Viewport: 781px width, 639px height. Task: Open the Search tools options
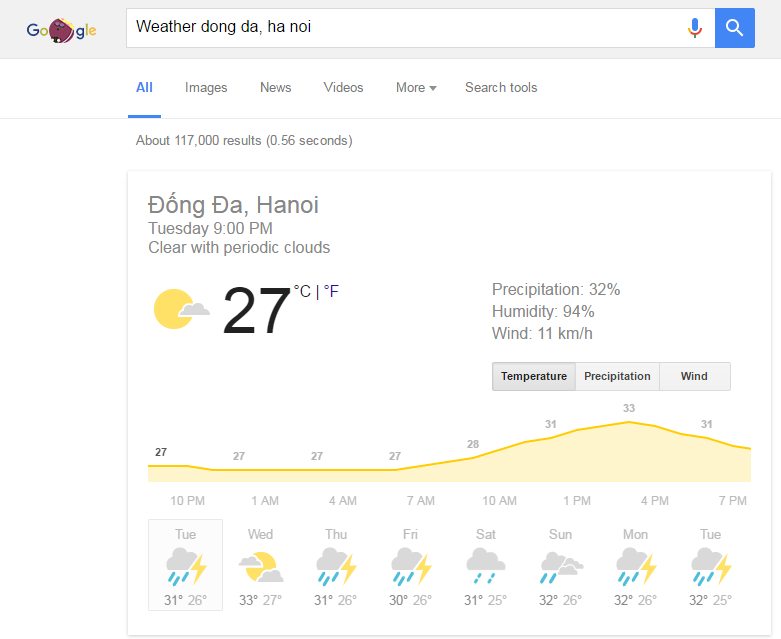pyautogui.click(x=501, y=88)
